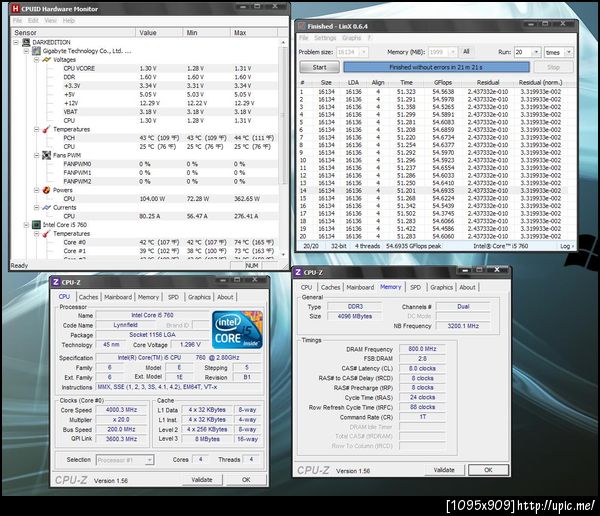600x516 pixels.
Task: Click the LinX window title icon
Action: [302, 26]
